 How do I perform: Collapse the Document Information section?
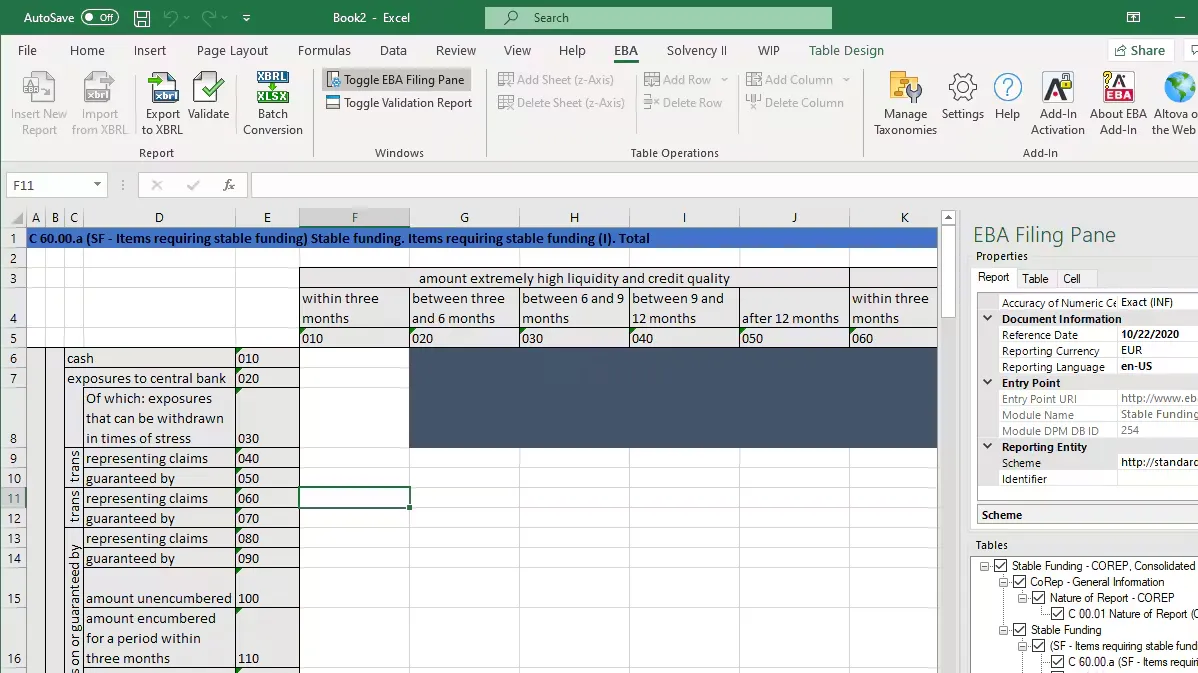click(988, 319)
